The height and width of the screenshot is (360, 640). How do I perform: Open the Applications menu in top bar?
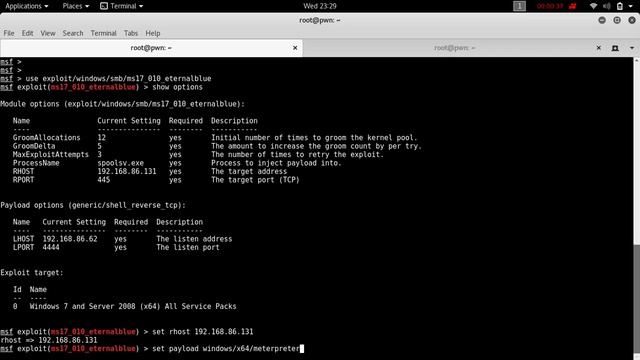tap(27, 6)
